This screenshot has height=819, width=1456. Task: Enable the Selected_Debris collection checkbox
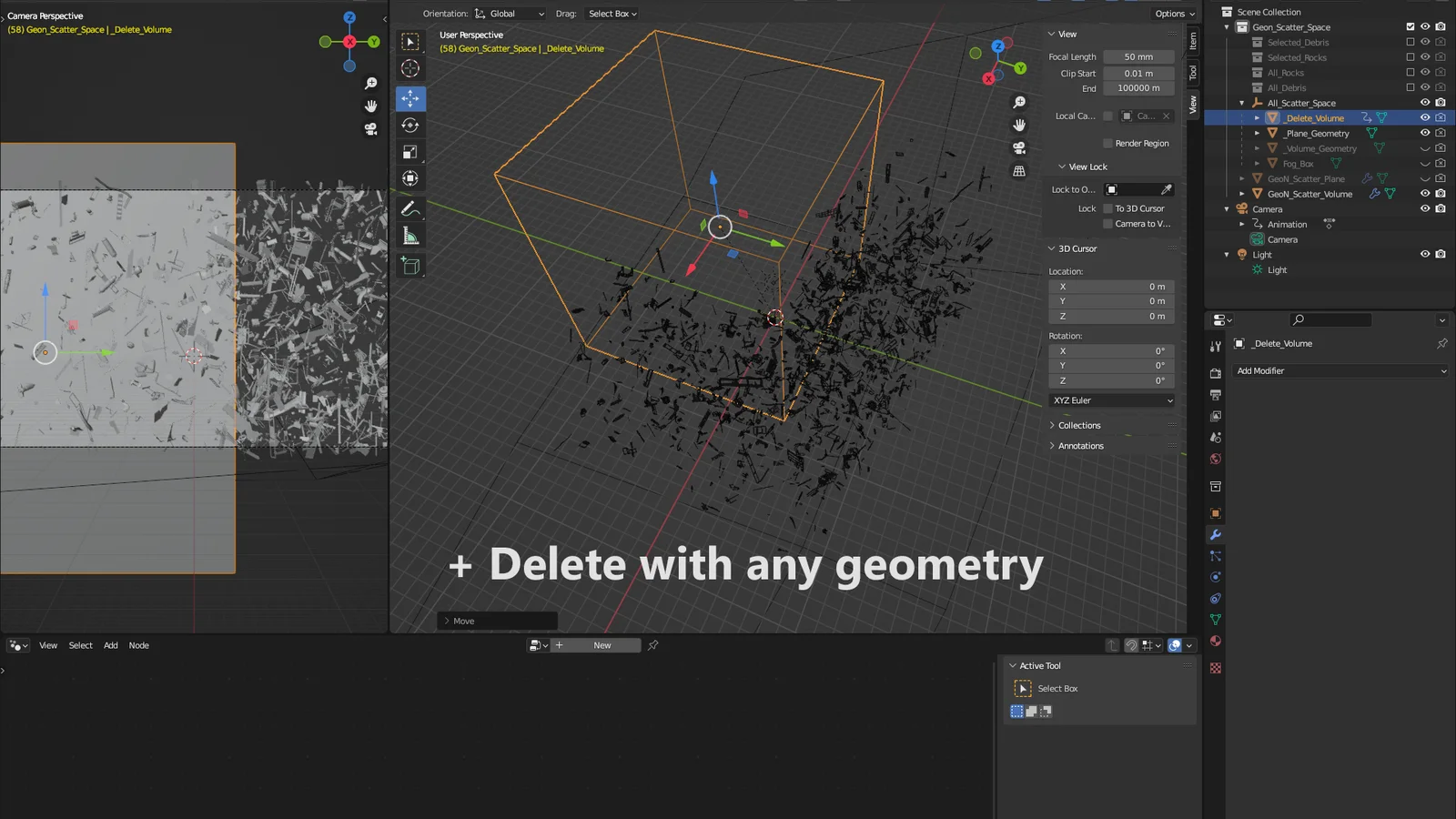(1410, 42)
